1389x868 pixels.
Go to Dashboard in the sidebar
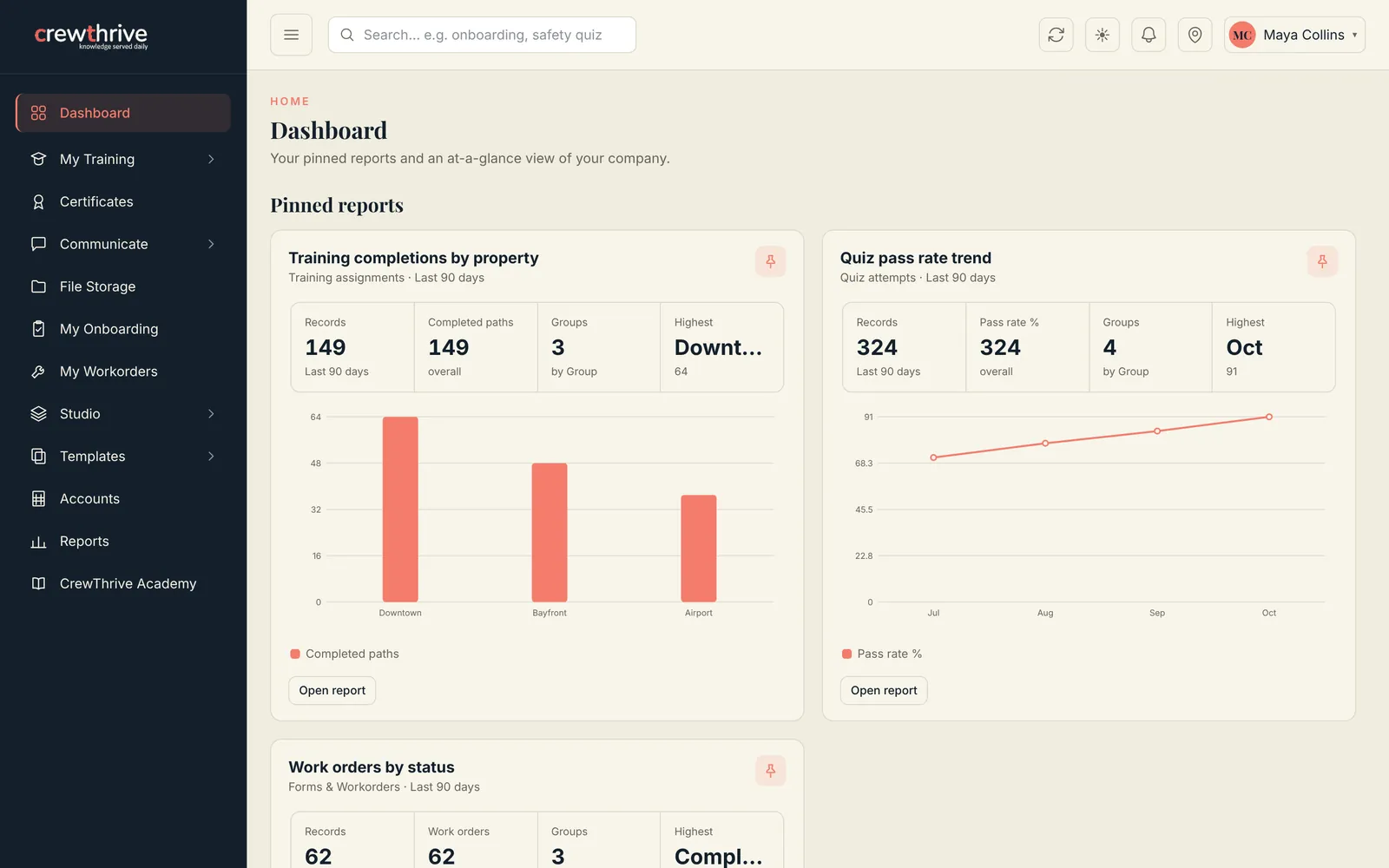(123, 113)
